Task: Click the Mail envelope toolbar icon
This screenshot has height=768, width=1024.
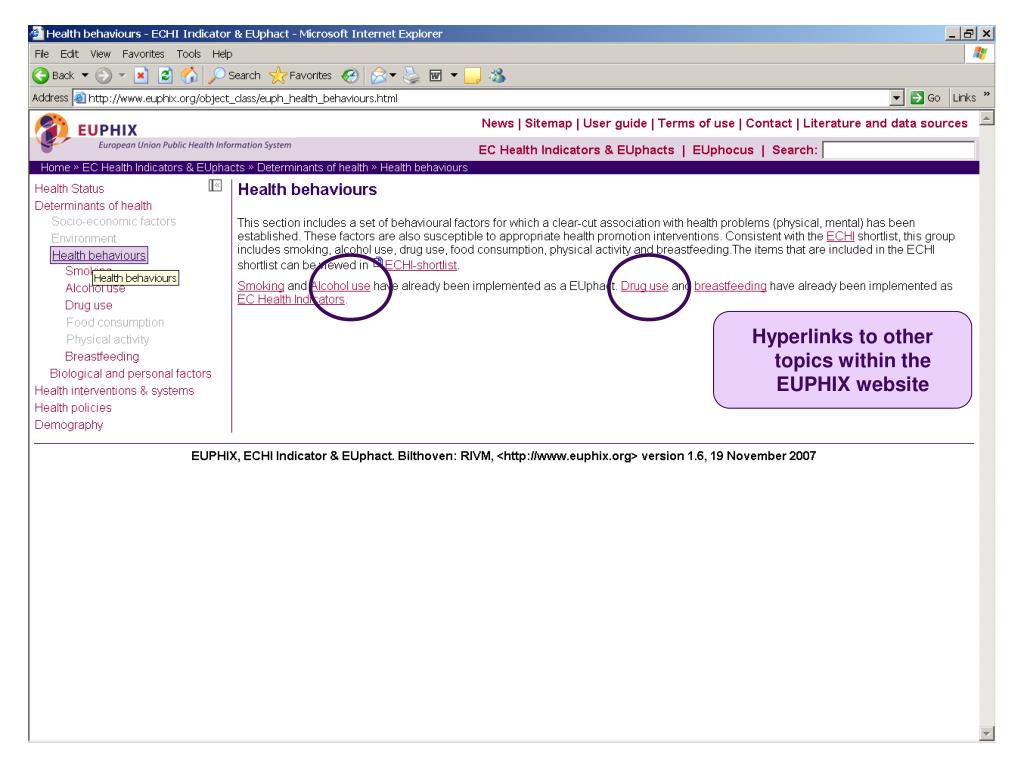Action: point(379,76)
